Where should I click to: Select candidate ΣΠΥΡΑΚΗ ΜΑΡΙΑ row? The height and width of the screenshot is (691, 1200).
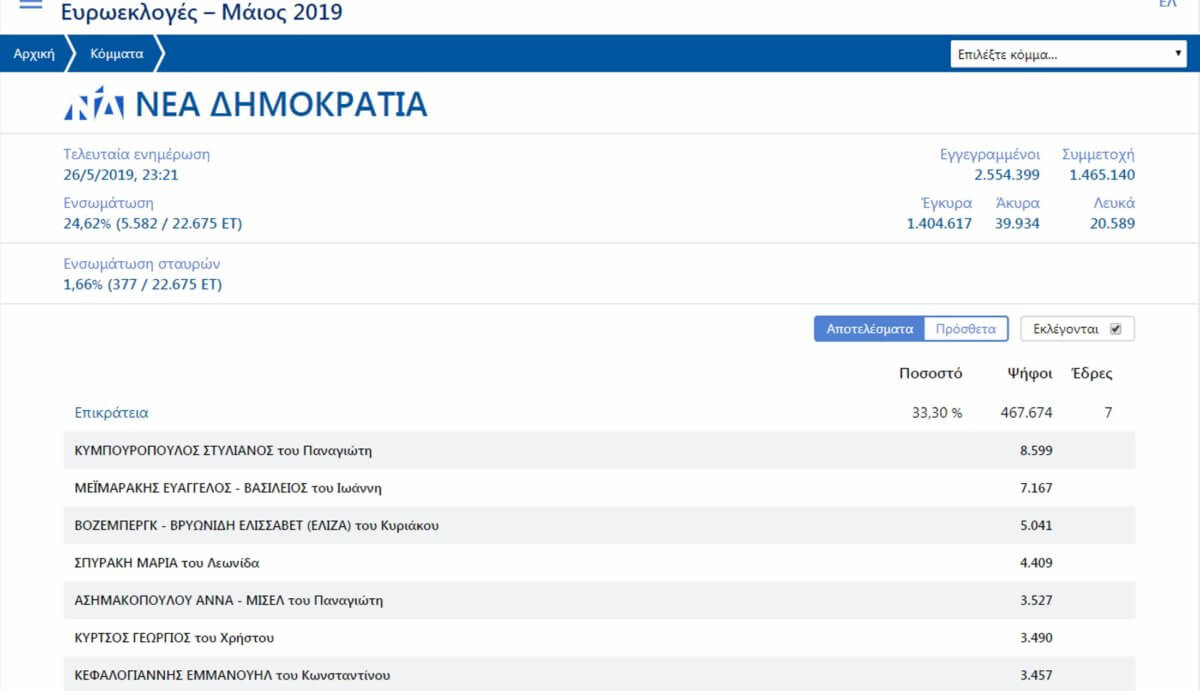point(600,563)
